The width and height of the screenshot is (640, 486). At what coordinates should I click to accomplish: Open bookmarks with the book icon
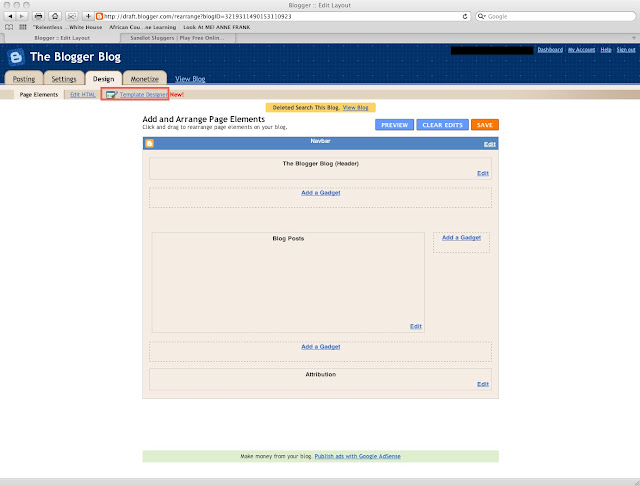click(9, 27)
